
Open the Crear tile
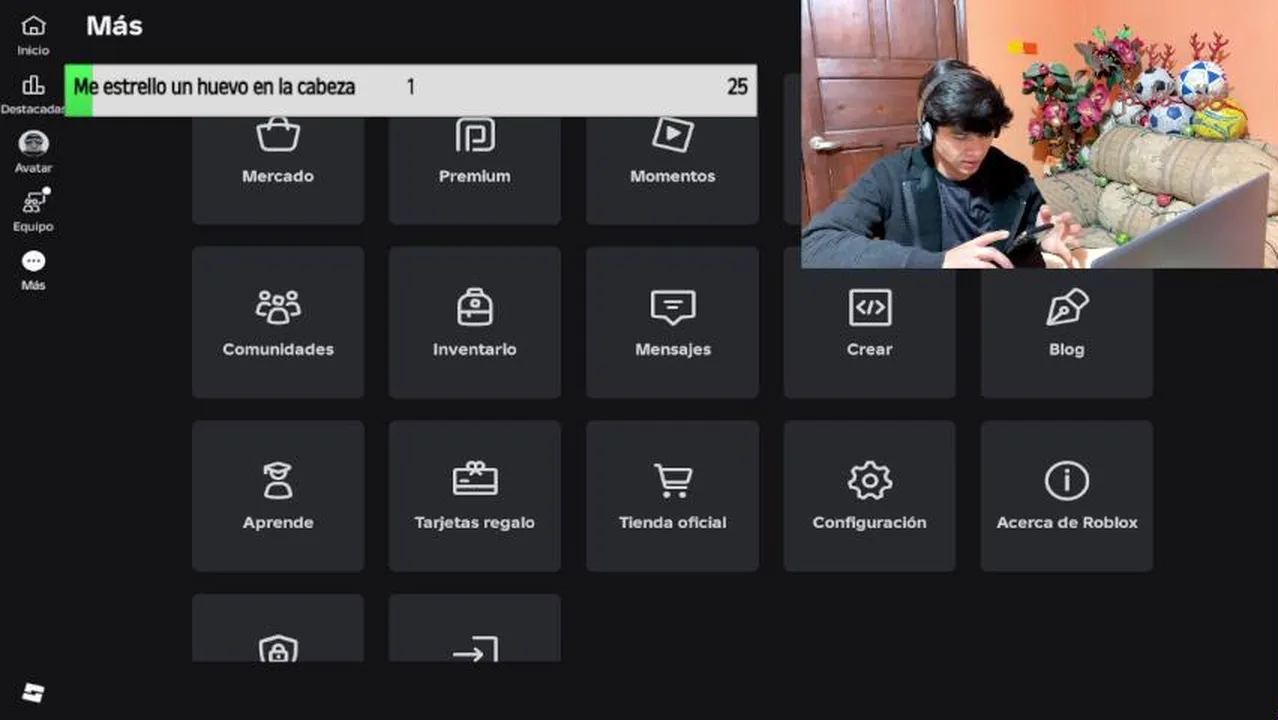tap(869, 333)
